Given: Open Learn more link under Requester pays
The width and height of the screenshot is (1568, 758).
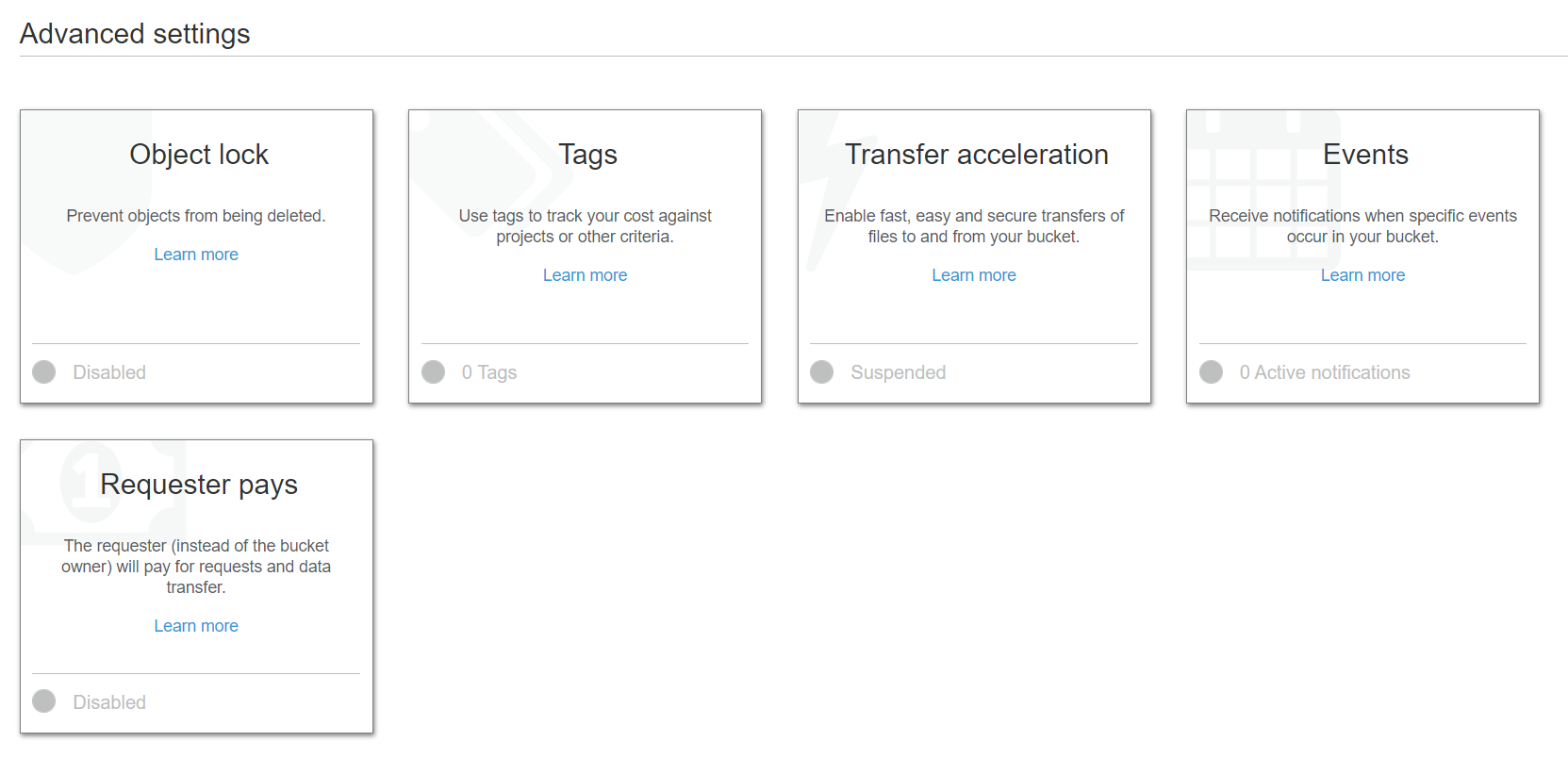Looking at the screenshot, I should 196,626.
